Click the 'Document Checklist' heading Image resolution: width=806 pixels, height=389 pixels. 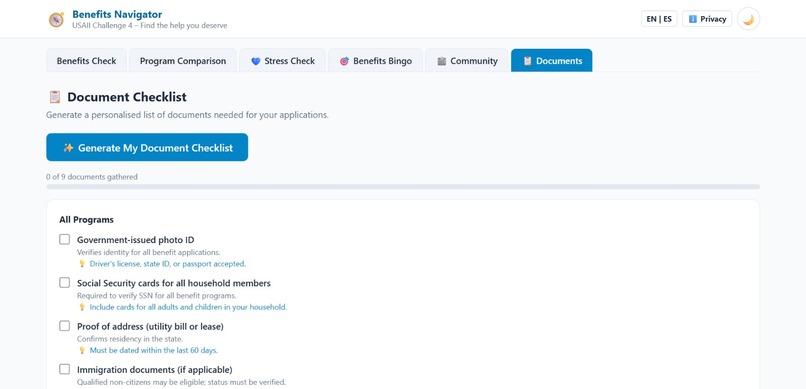coord(127,97)
